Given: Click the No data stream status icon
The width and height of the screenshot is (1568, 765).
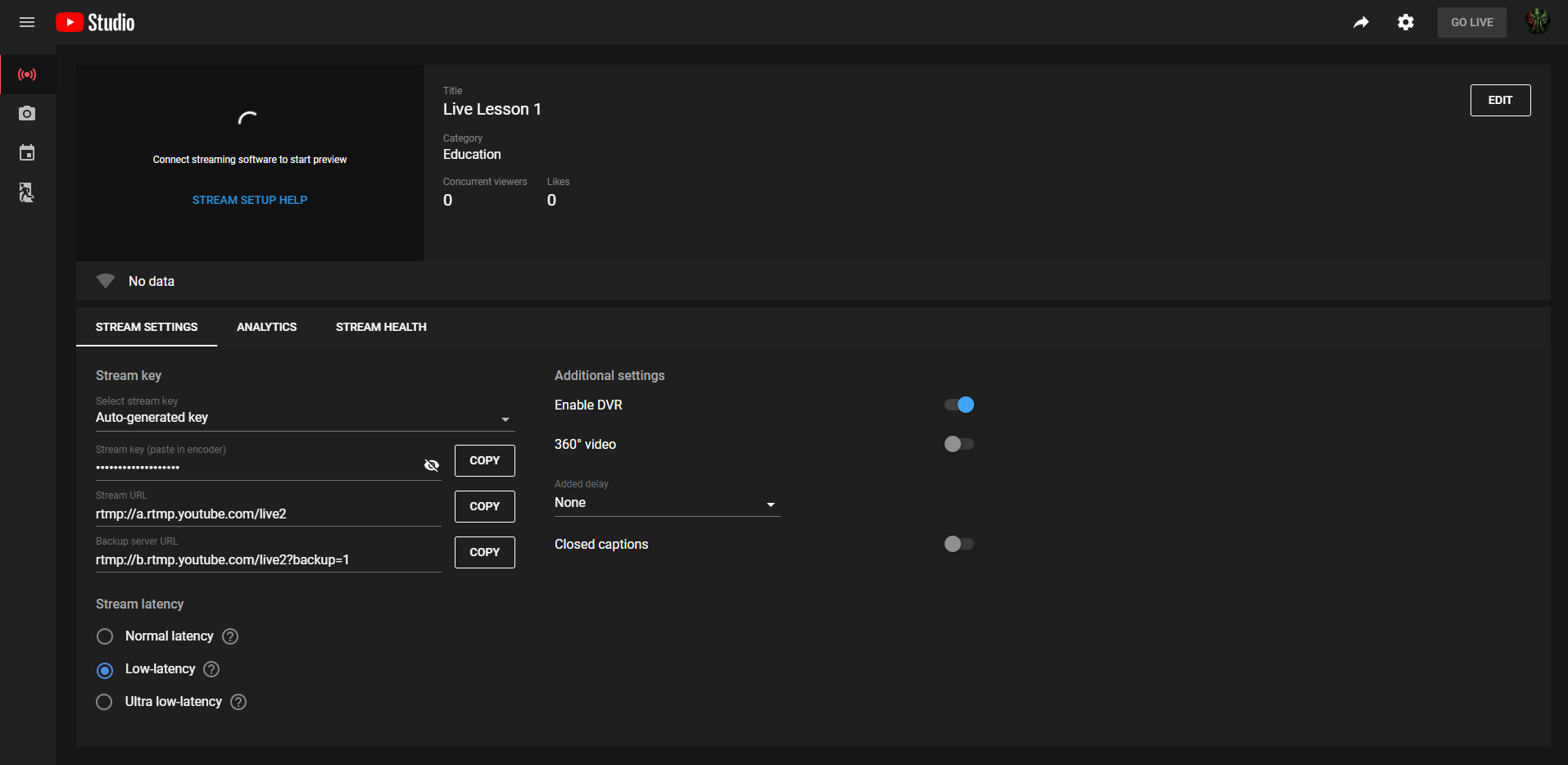Looking at the screenshot, I should pyautogui.click(x=106, y=281).
